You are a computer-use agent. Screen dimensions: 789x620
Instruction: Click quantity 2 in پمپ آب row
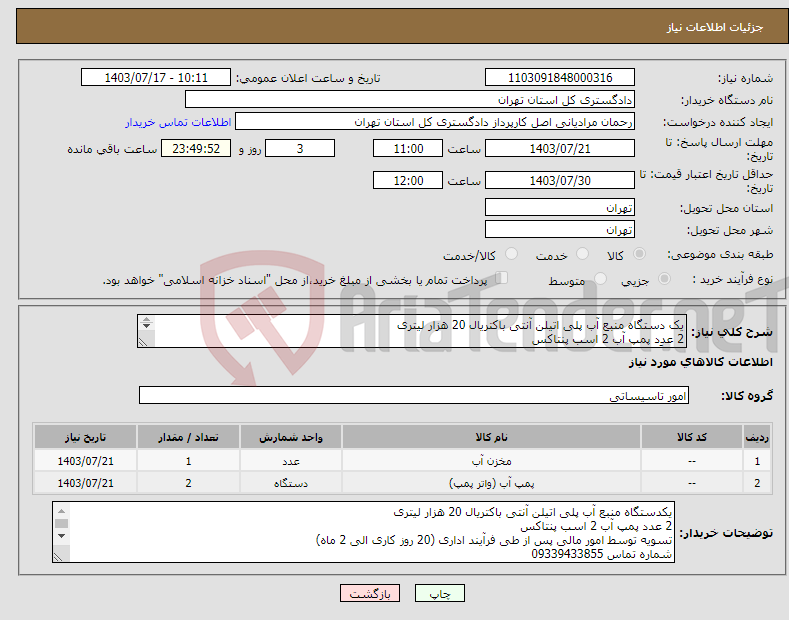coord(188,483)
